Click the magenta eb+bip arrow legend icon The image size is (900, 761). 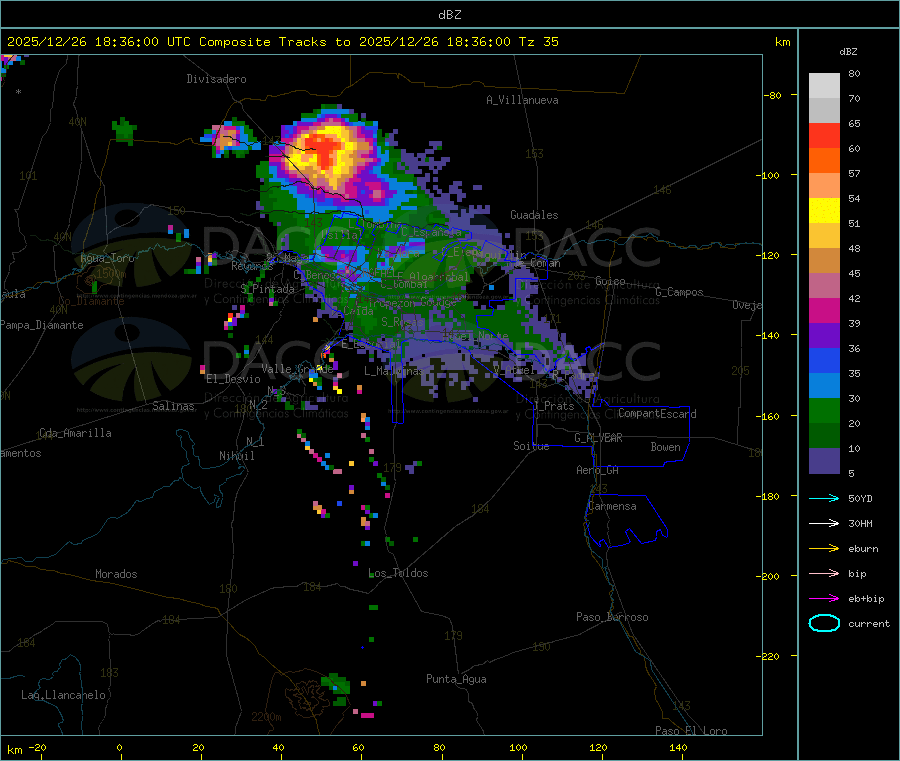click(824, 599)
